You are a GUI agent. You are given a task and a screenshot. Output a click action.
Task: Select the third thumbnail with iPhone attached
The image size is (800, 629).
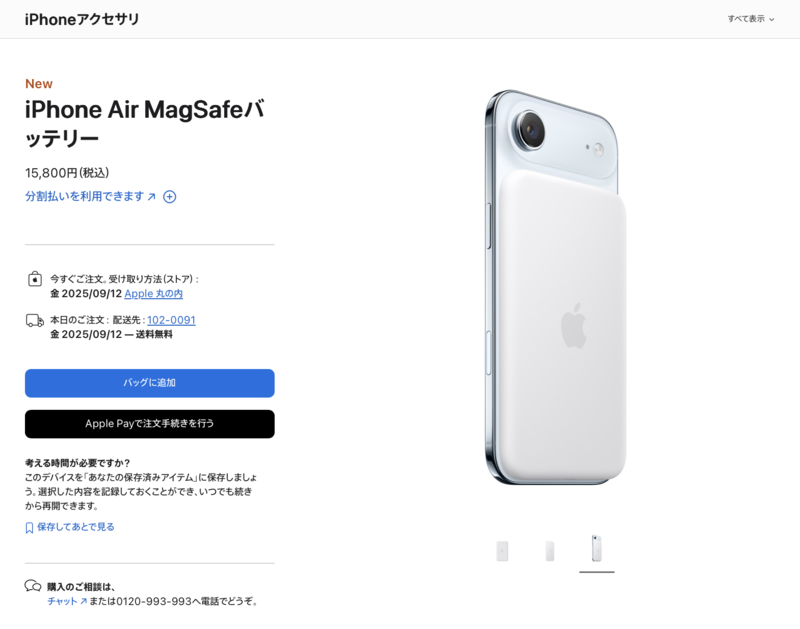coord(596,548)
